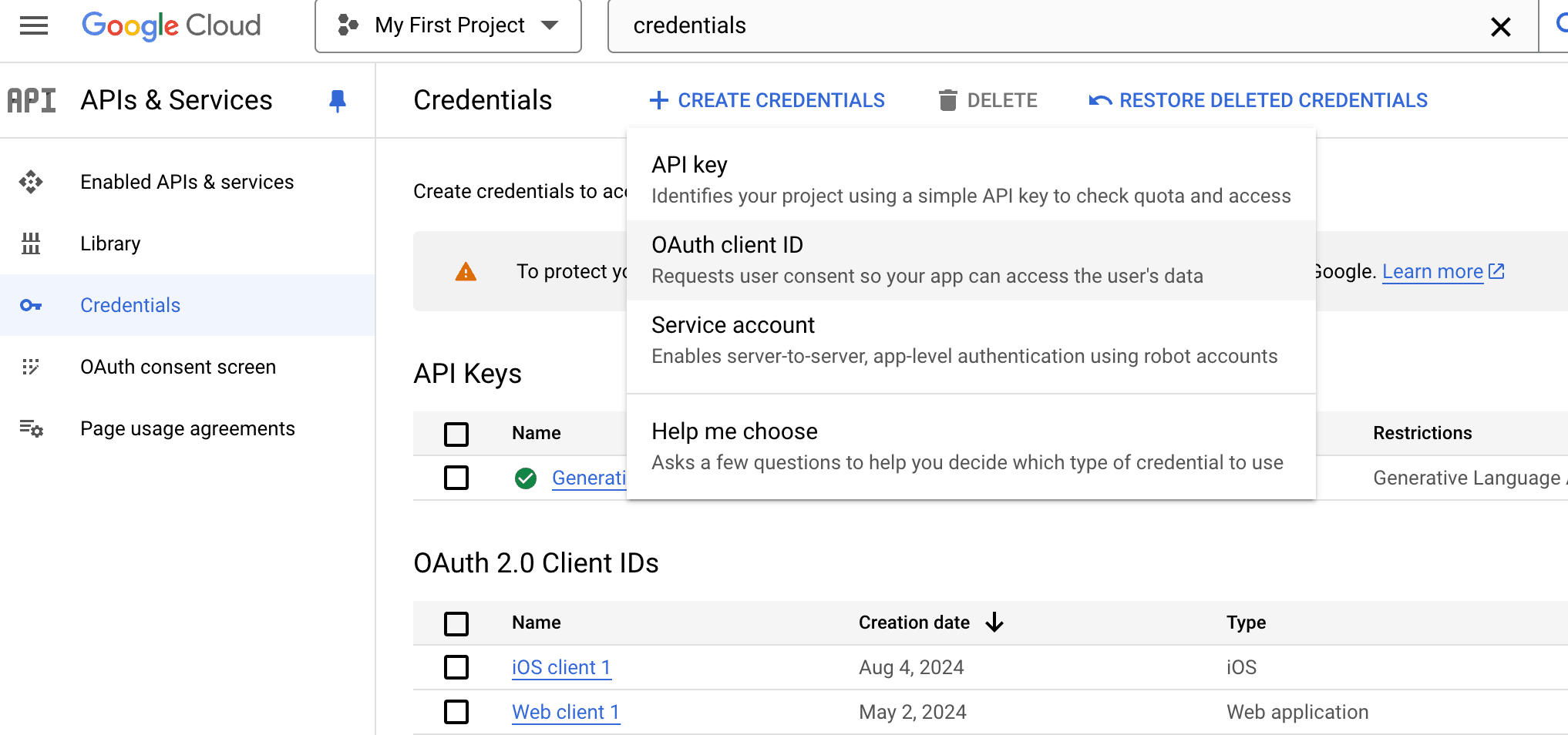The width and height of the screenshot is (1568, 735).
Task: Open Enabled APIs & services page
Action: pos(187,182)
